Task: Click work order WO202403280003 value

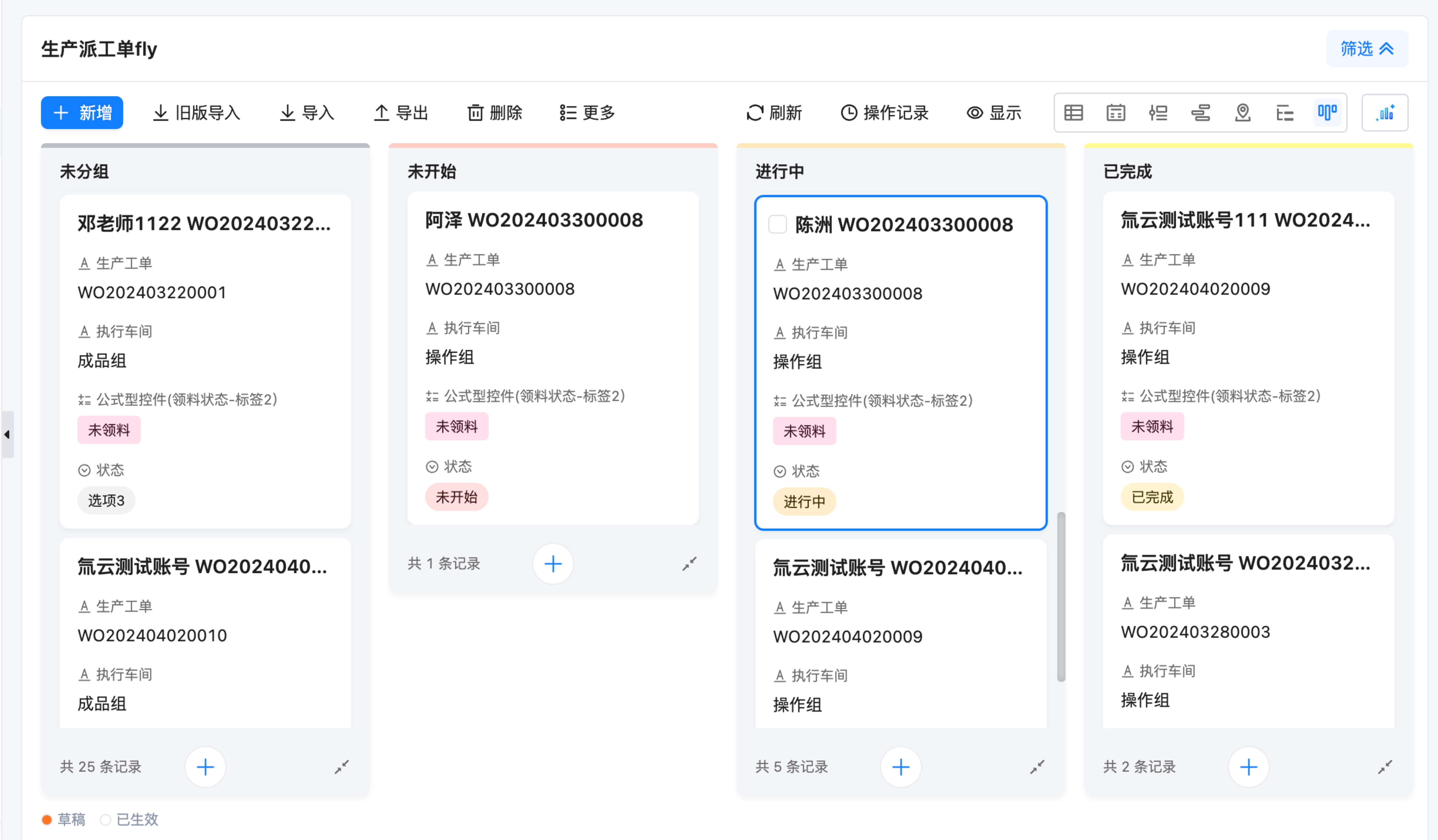Action: coord(1196,632)
